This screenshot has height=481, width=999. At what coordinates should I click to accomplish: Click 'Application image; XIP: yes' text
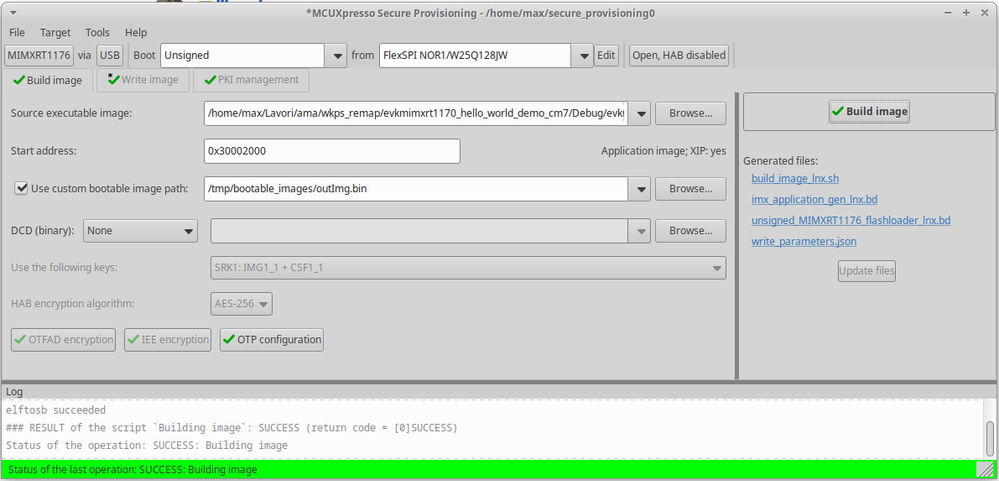[663, 151]
